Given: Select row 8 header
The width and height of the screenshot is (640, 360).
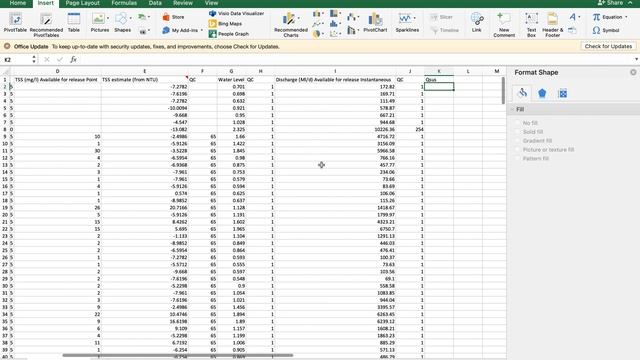Looking at the screenshot, I should (5, 129).
